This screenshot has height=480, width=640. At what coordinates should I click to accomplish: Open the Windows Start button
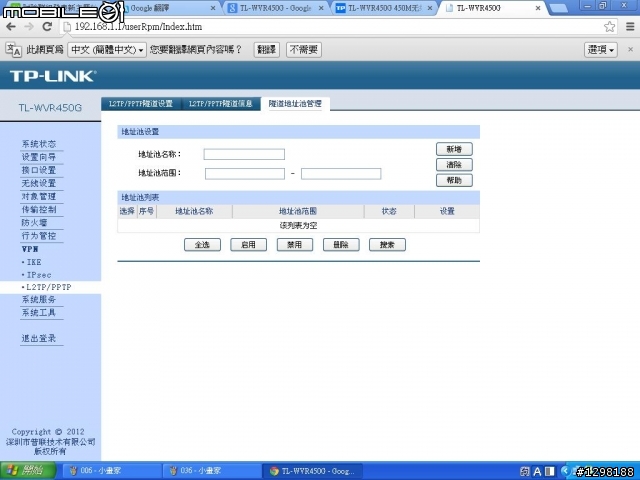[27, 471]
